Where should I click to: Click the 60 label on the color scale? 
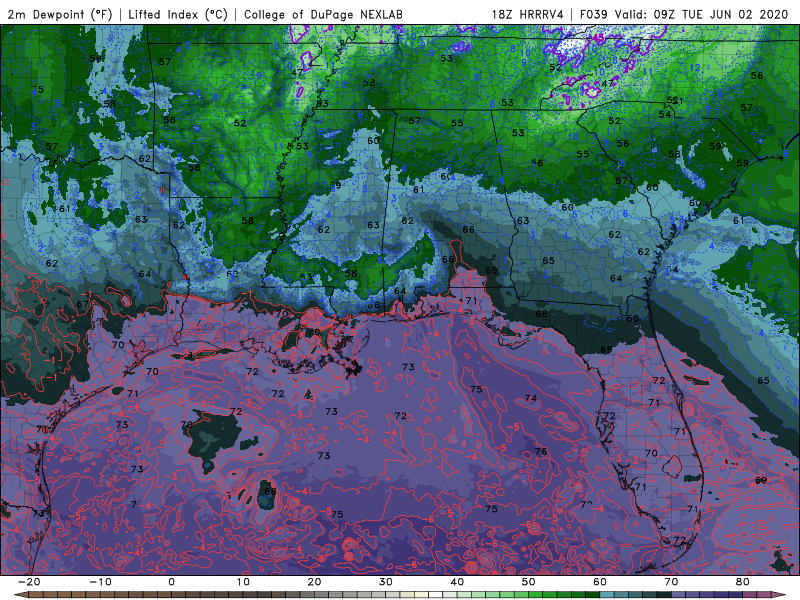click(600, 582)
